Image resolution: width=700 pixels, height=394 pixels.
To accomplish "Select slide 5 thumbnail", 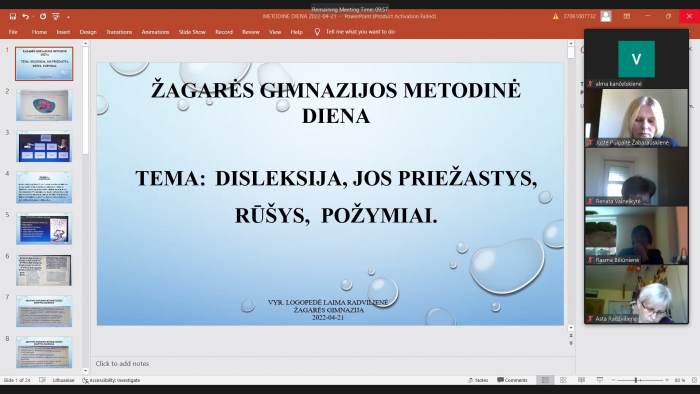I will (x=44, y=228).
